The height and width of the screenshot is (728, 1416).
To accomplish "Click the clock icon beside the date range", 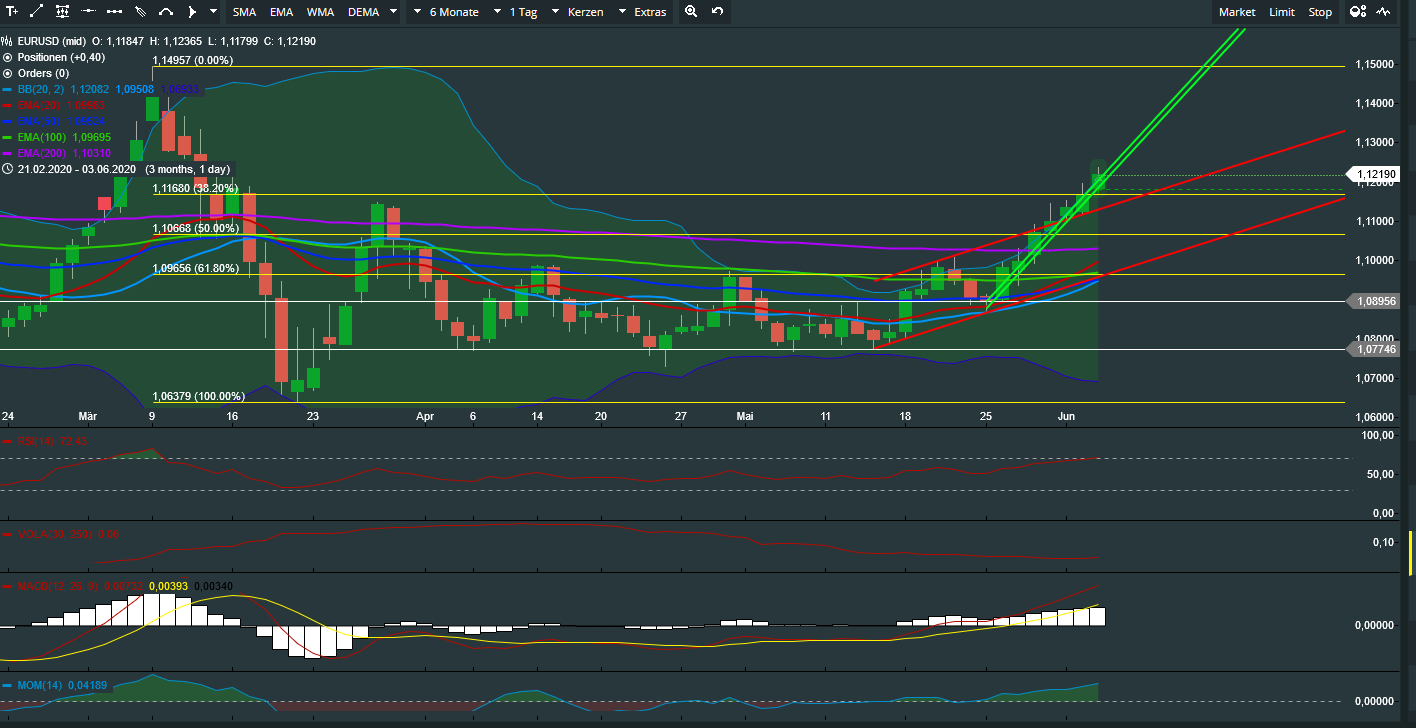I will (x=8, y=169).
